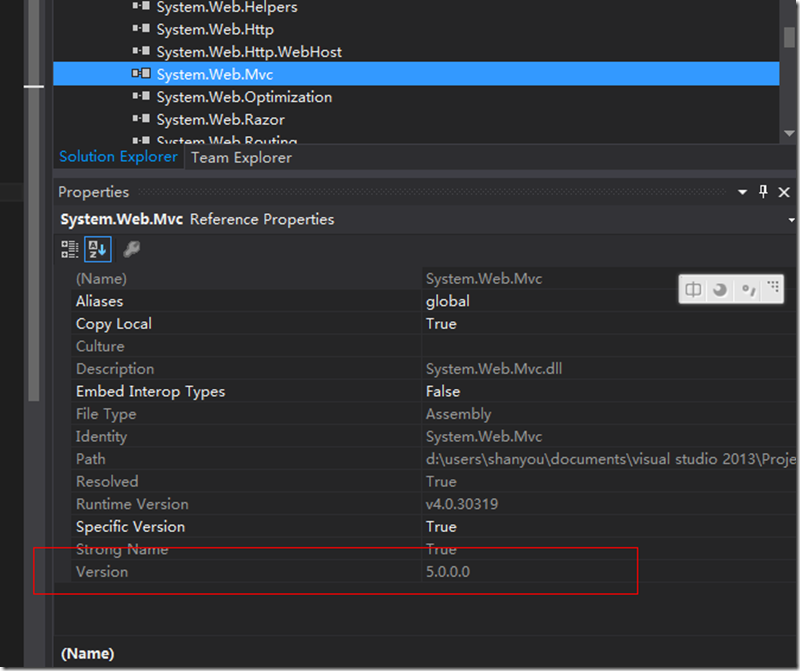
Task: Click the Categorized view icon in Properties
Action: 69,249
